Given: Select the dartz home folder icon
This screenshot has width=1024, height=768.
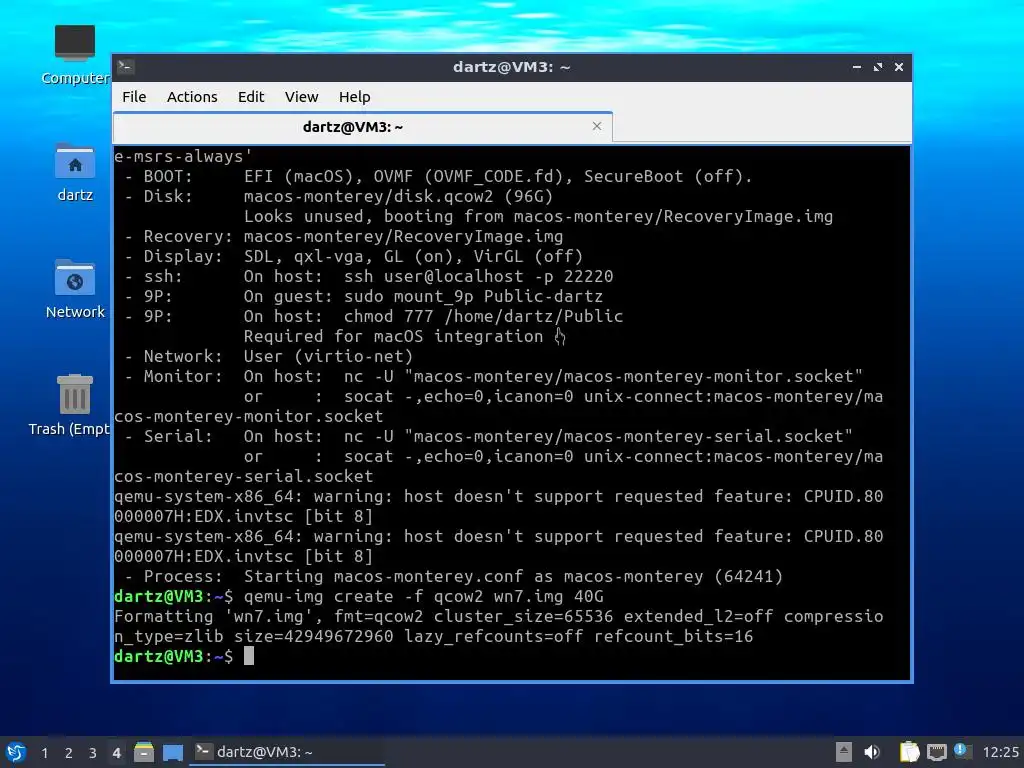Looking at the screenshot, I should tap(74, 172).
